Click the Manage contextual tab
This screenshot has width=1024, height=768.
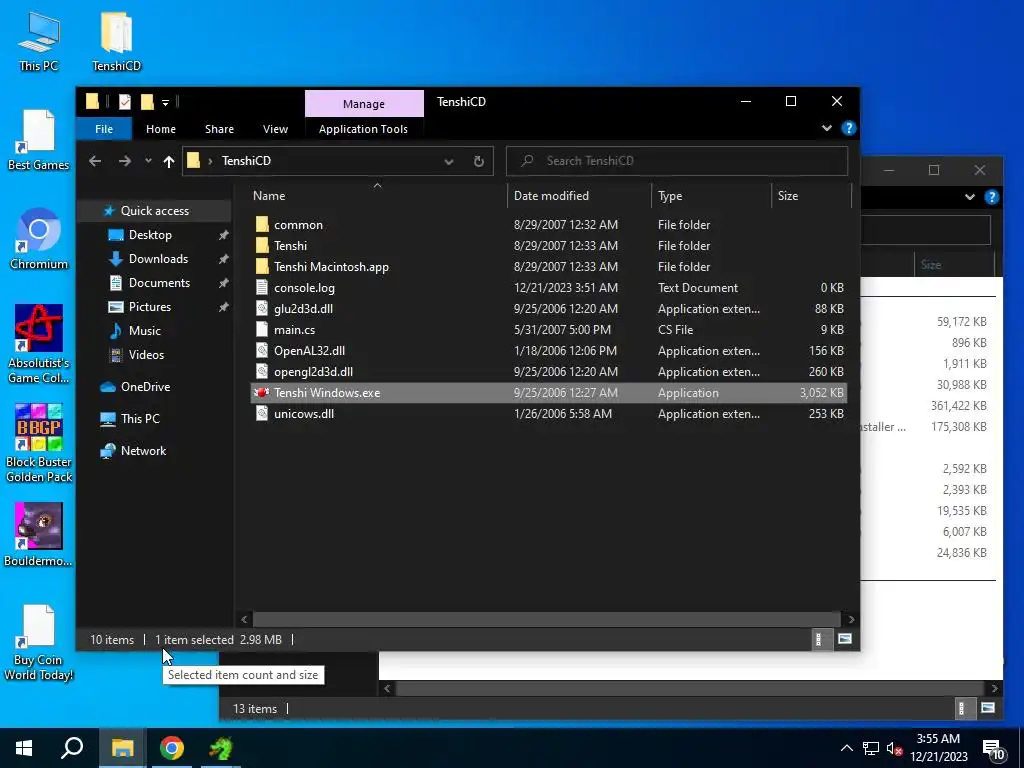364,104
